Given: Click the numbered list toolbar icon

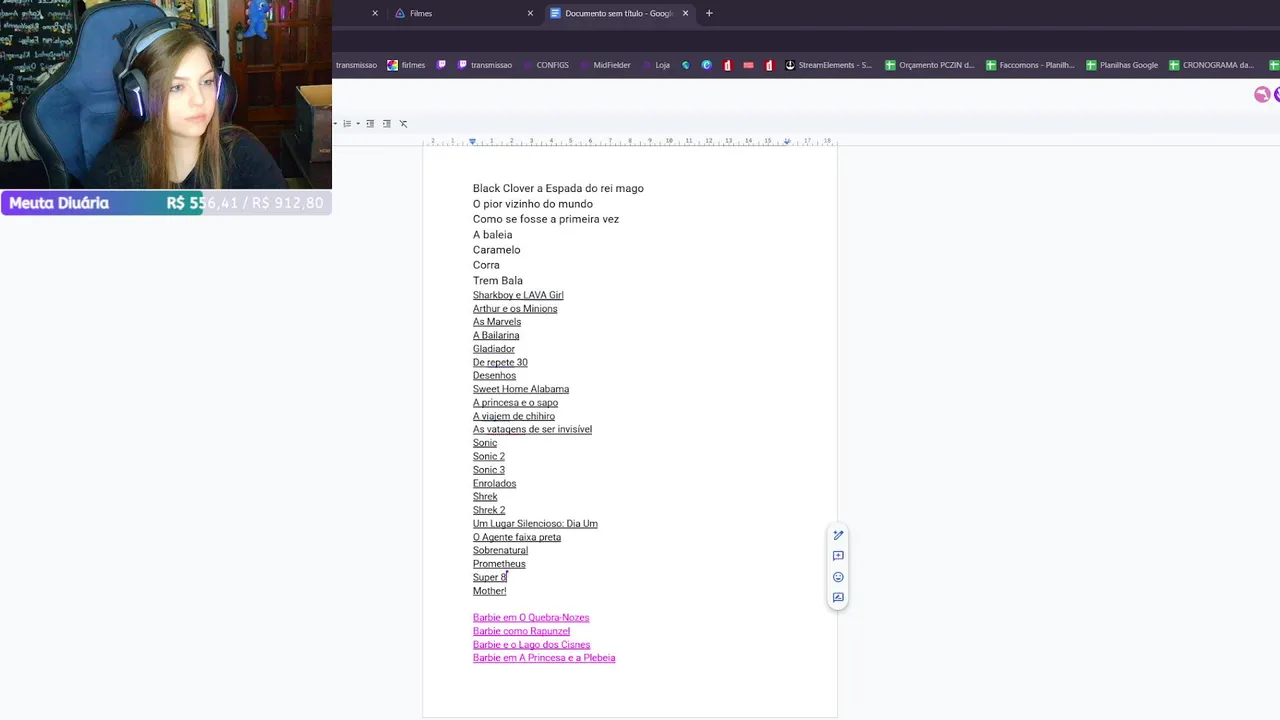Looking at the screenshot, I should (347, 124).
